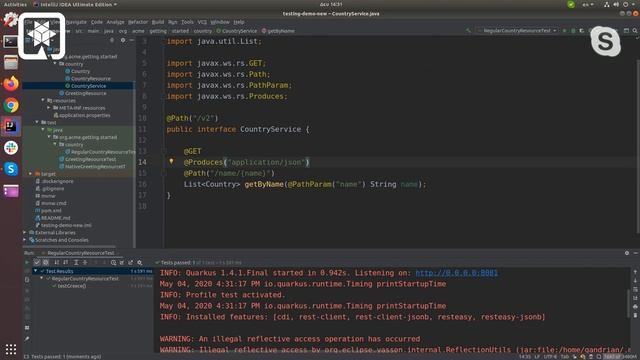Open Google Chrome from the dock

tap(11, 105)
